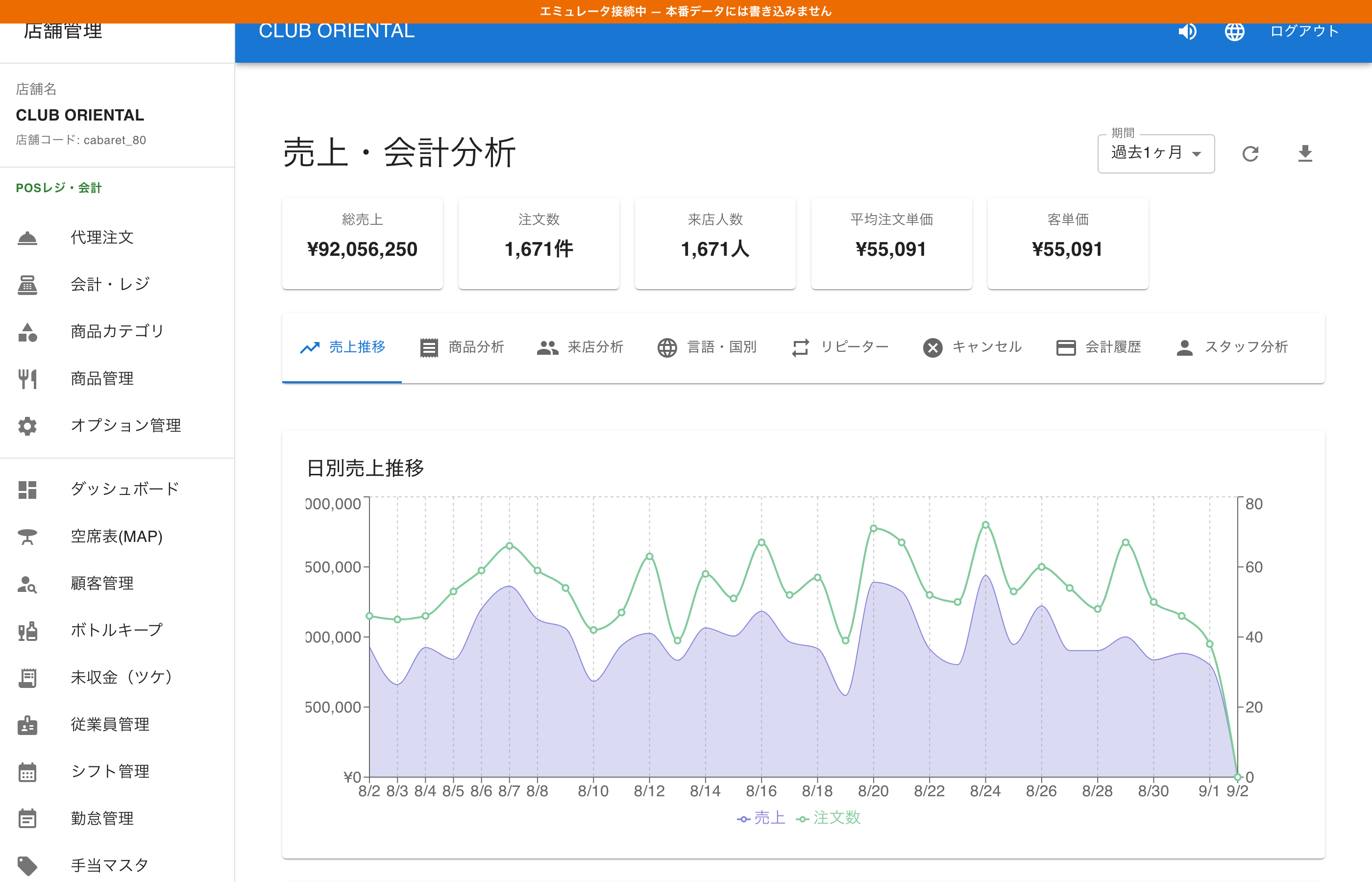Viewport: 1372px width, 882px height.
Task: Open the 期間 過去1ヶ月 period dropdown
Action: [x=1155, y=153]
